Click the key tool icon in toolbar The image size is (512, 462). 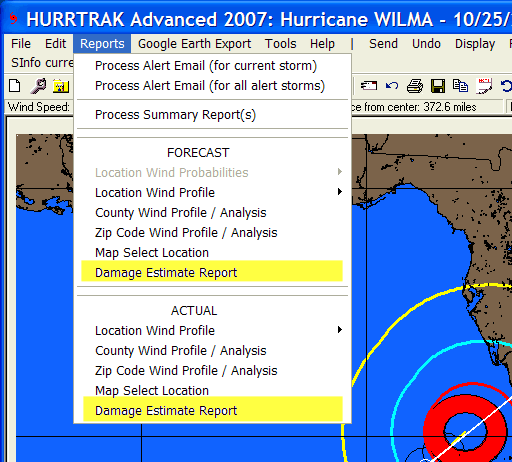(38, 86)
